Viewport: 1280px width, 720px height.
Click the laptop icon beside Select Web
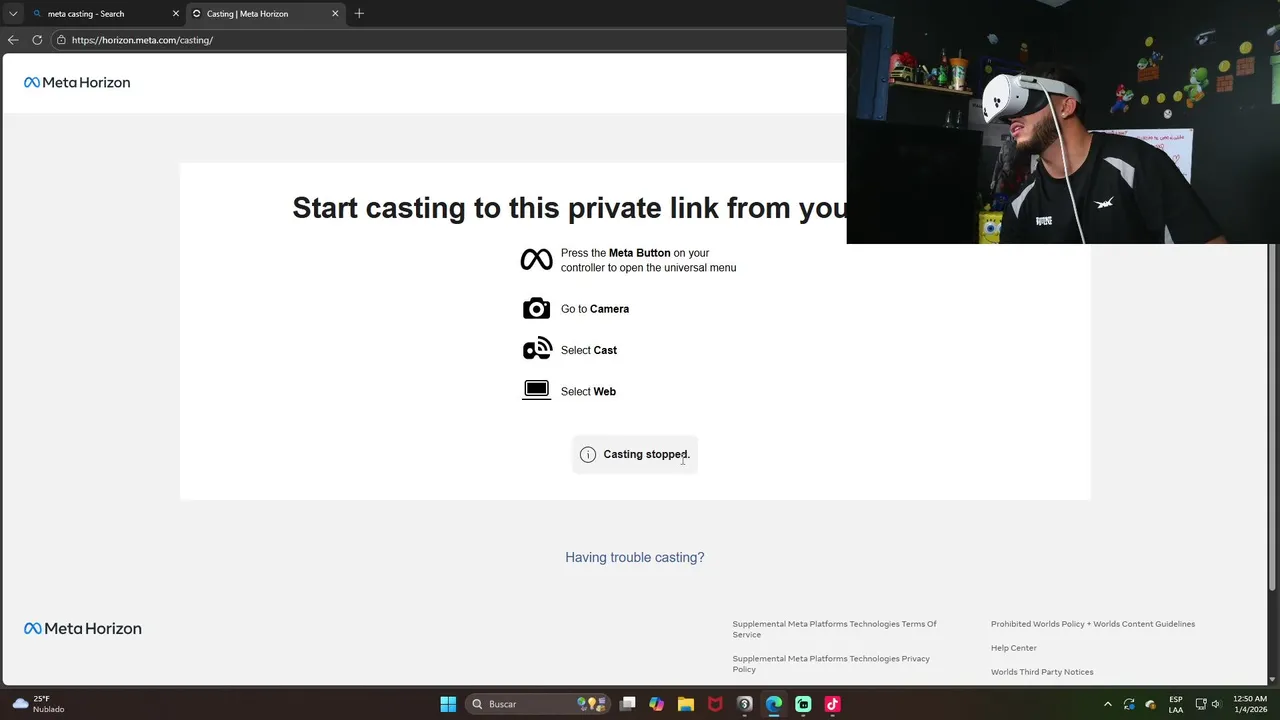tap(536, 390)
